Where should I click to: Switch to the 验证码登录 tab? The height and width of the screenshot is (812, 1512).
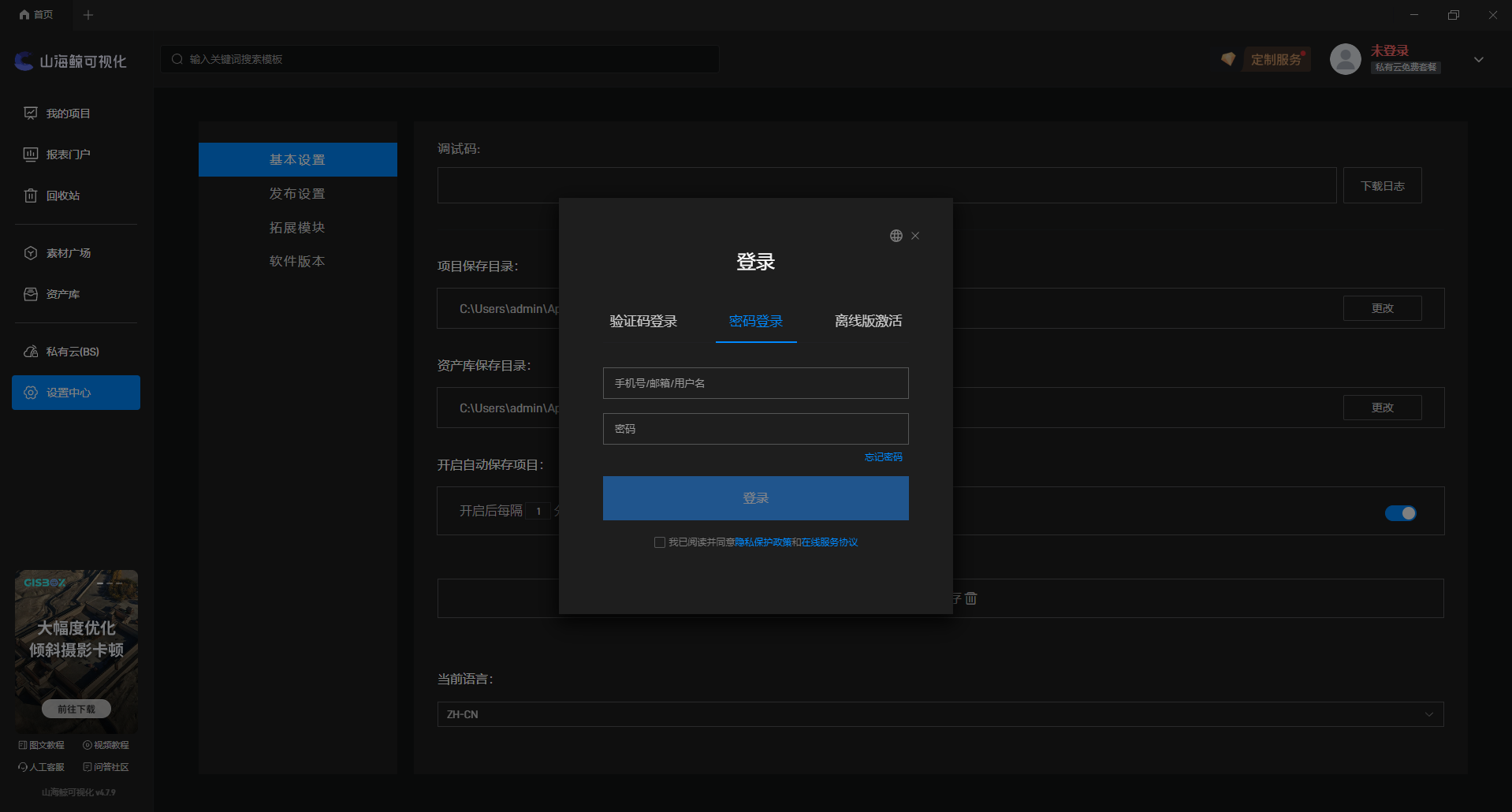point(643,322)
